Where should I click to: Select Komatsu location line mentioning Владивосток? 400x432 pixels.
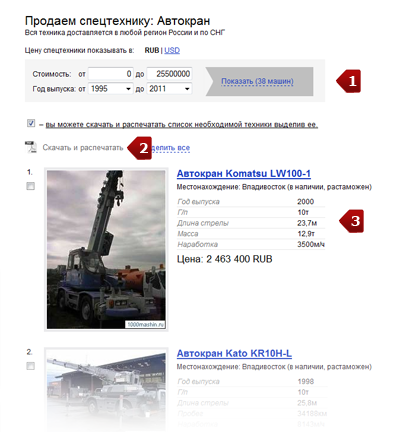coord(274,187)
